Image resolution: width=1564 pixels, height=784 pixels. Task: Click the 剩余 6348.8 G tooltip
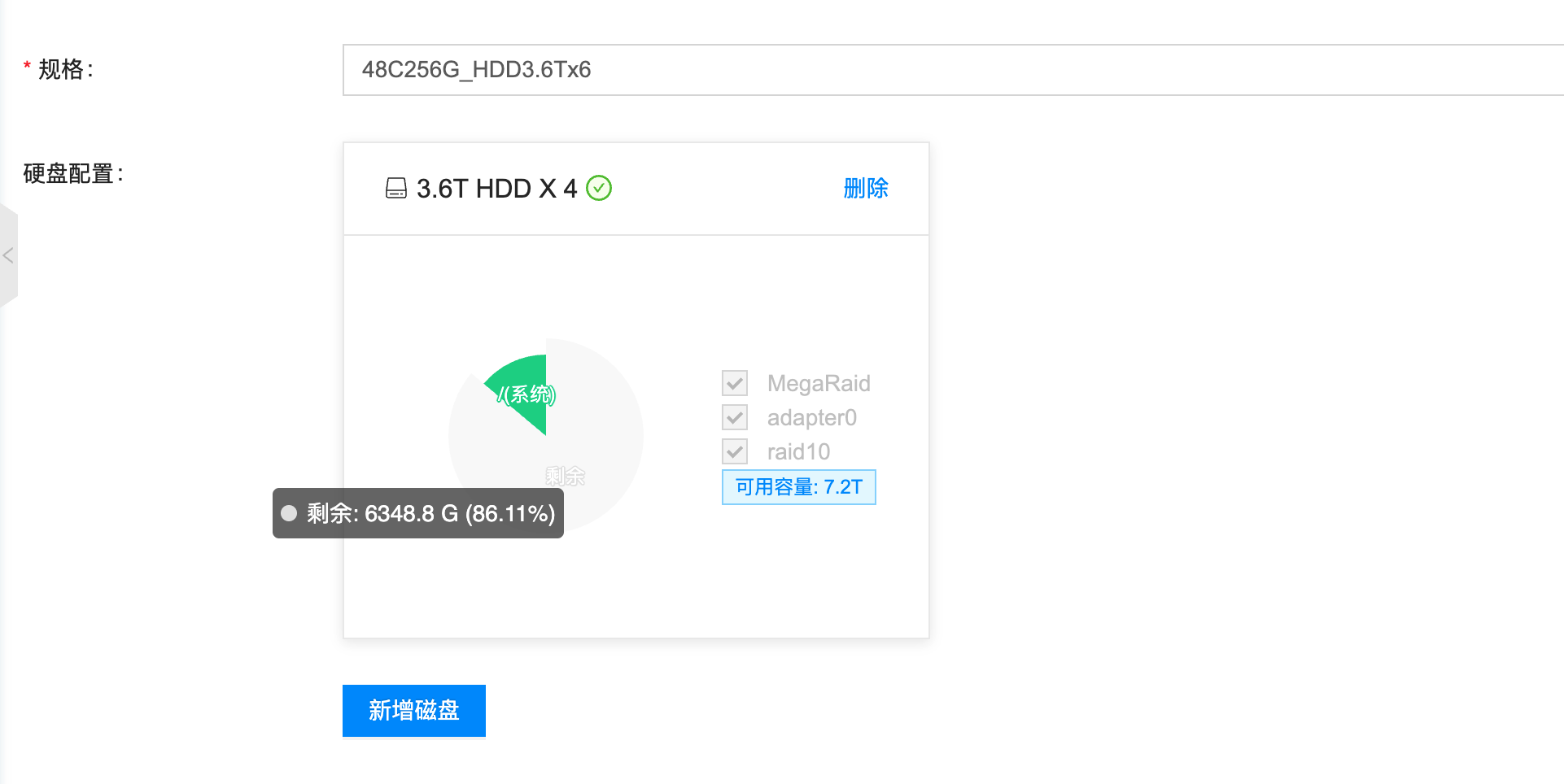418,513
